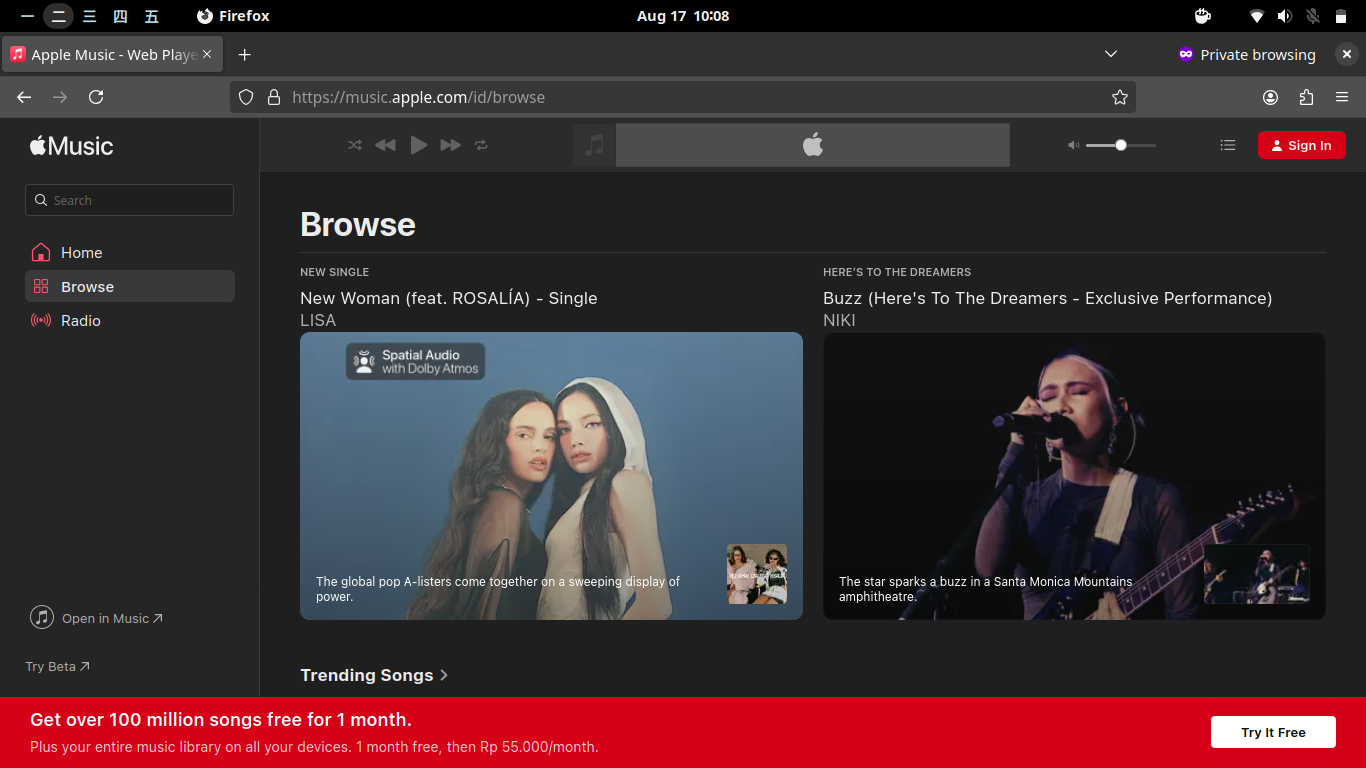Open the LISA and ROSALÍA feature image
This screenshot has width=1366, height=768.
click(551, 476)
